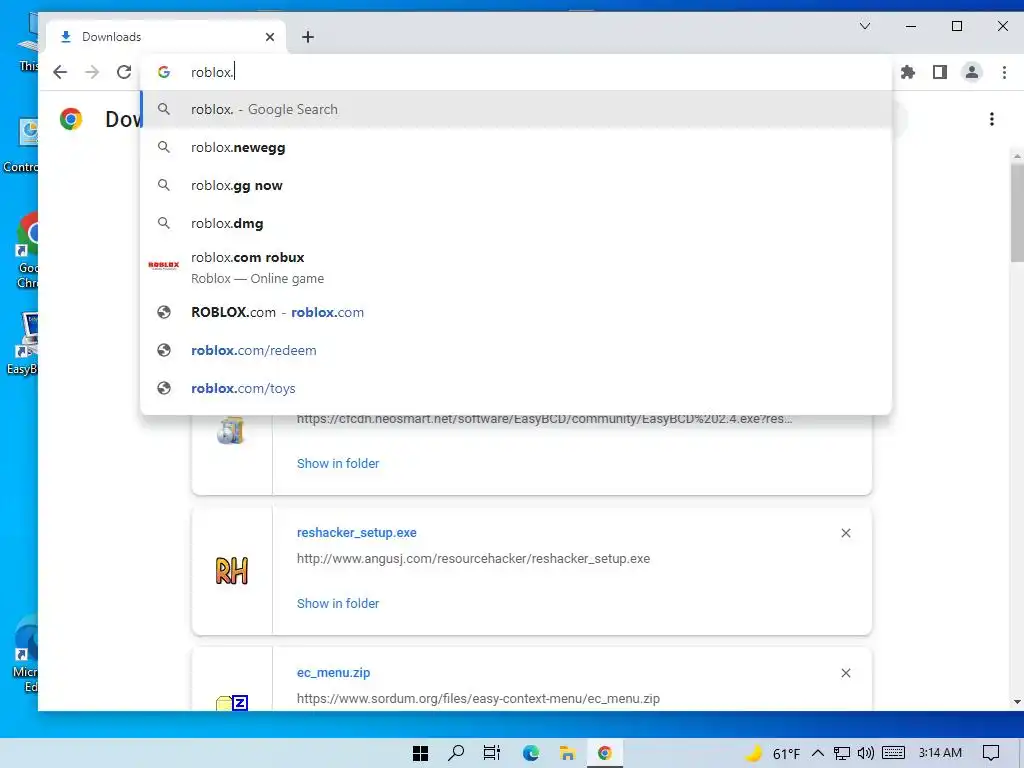Click the Chrome taskbar icon
1024x768 pixels.
[605, 754]
